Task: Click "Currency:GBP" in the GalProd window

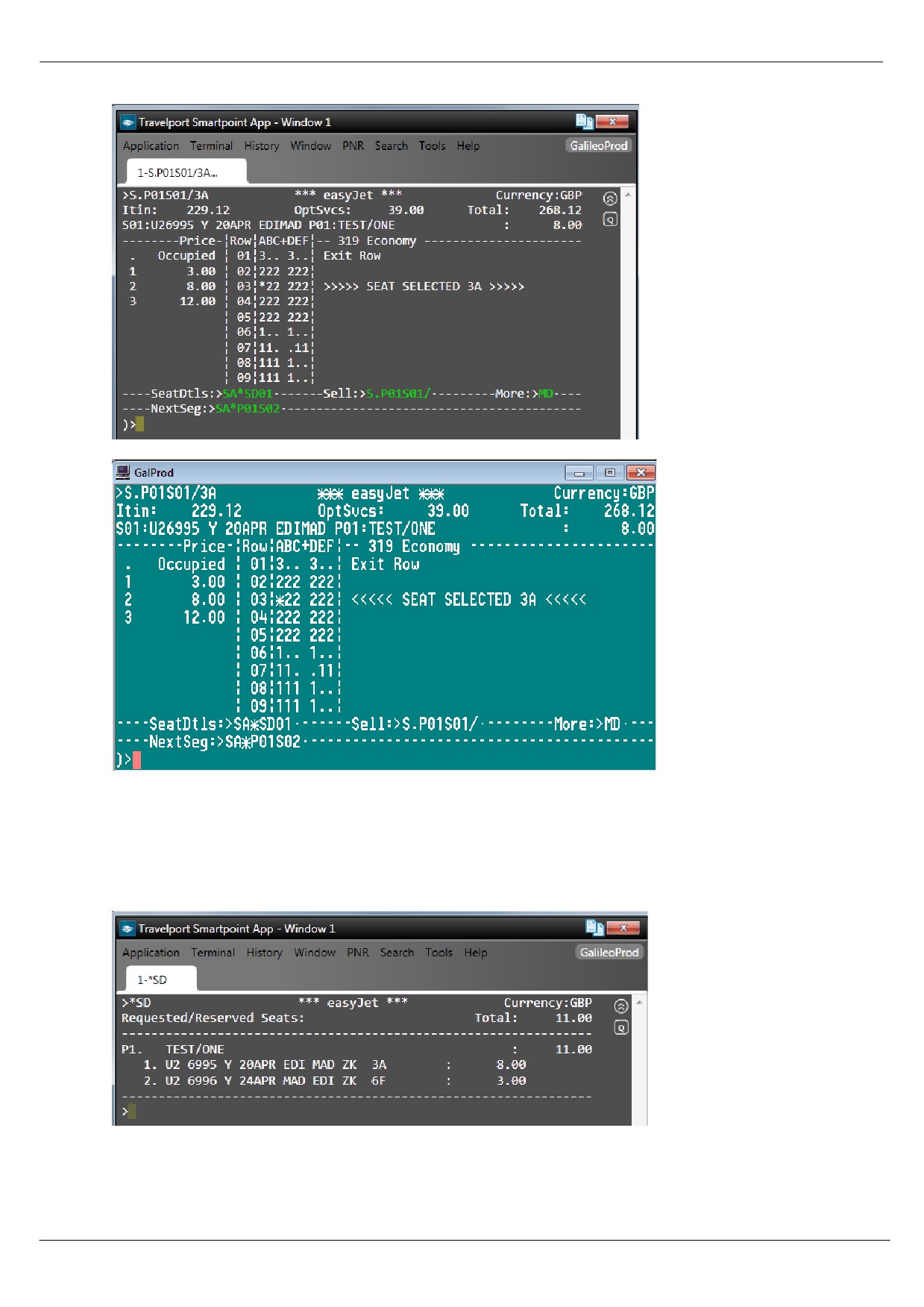Action: (x=604, y=493)
